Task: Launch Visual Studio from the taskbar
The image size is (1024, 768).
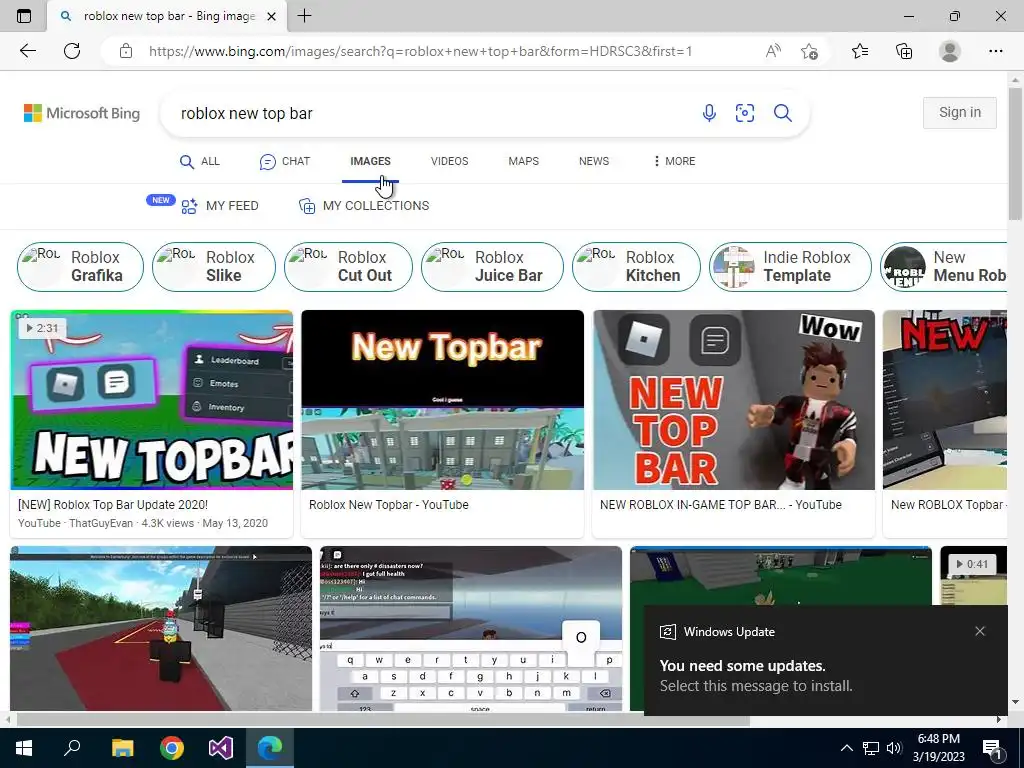Action: [x=221, y=748]
